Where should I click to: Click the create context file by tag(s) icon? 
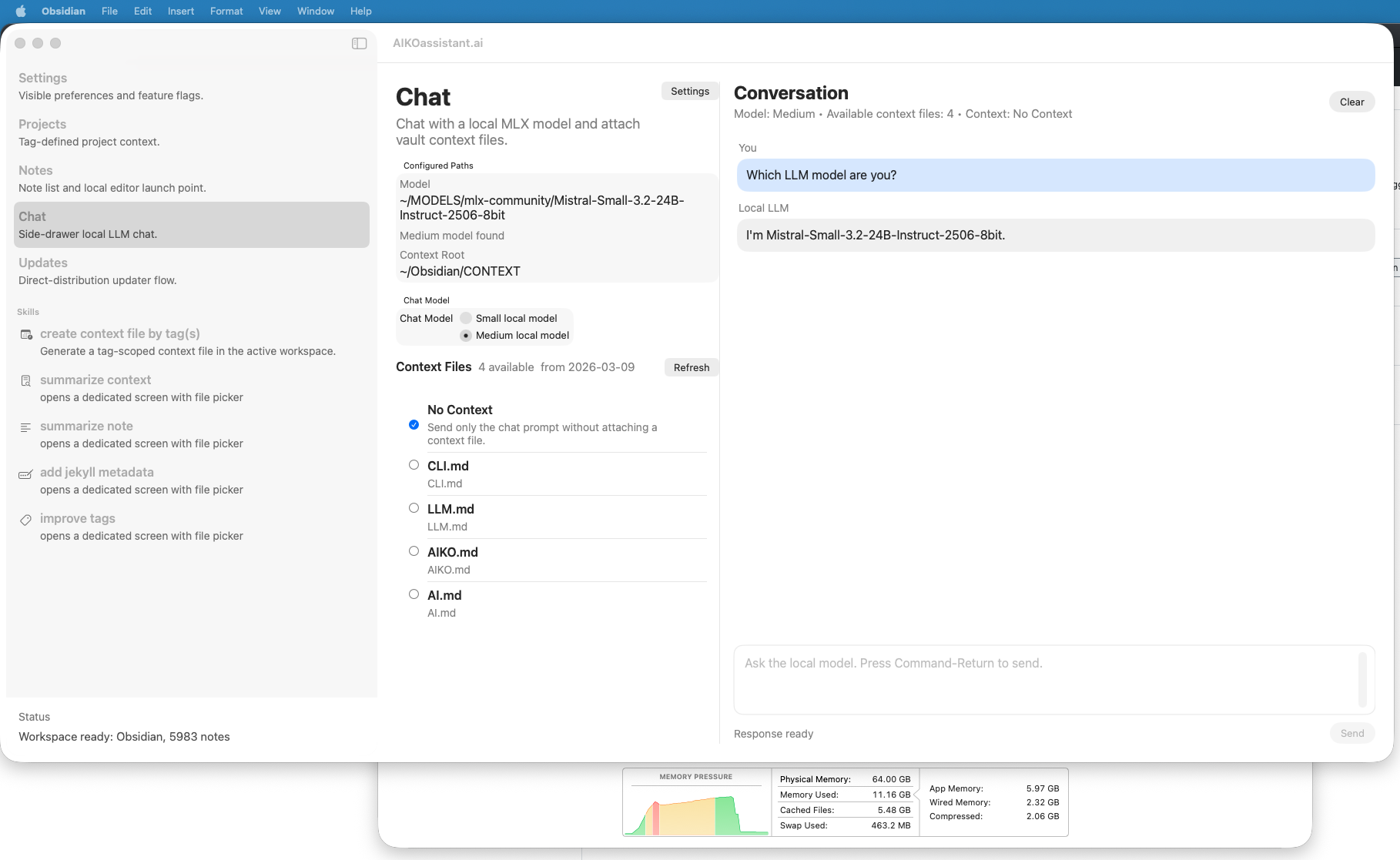pyautogui.click(x=25, y=335)
